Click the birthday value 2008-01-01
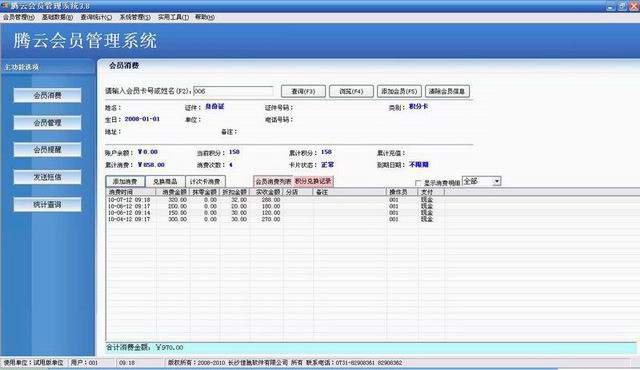This screenshot has width=640, height=370. coord(142,119)
